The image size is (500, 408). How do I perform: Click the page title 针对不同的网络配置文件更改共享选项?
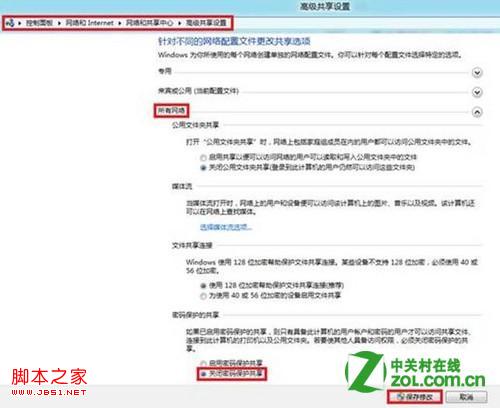click(x=234, y=41)
